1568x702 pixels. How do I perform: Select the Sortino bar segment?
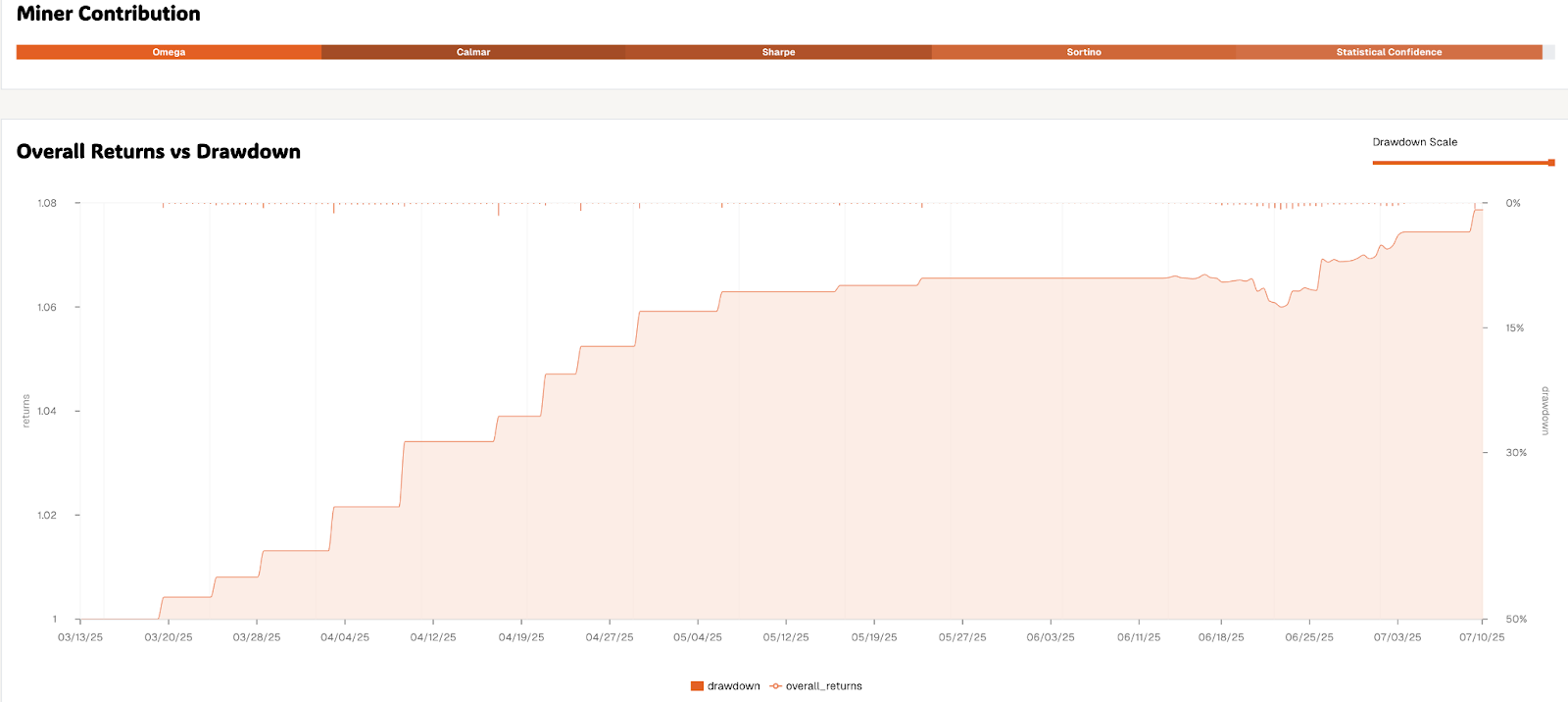tap(1084, 52)
